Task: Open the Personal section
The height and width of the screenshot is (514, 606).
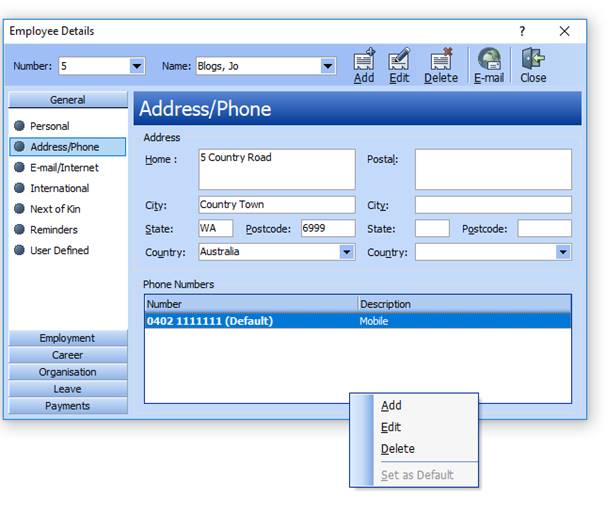Action: point(49,126)
